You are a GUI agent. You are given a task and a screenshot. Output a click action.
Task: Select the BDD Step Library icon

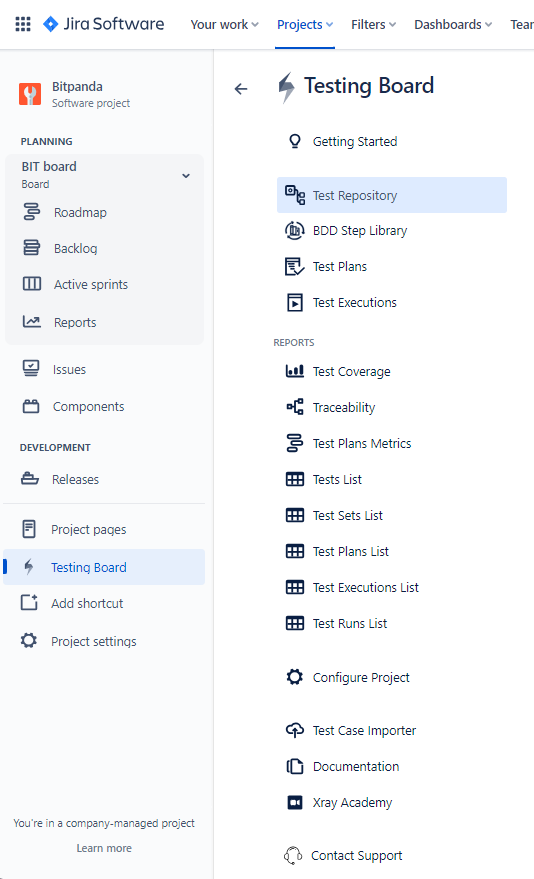pyautogui.click(x=295, y=230)
